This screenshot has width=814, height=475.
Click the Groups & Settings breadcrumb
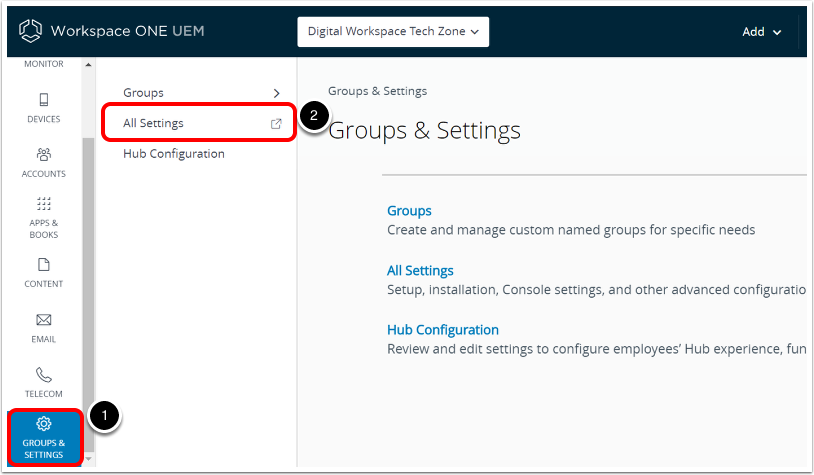tap(377, 91)
